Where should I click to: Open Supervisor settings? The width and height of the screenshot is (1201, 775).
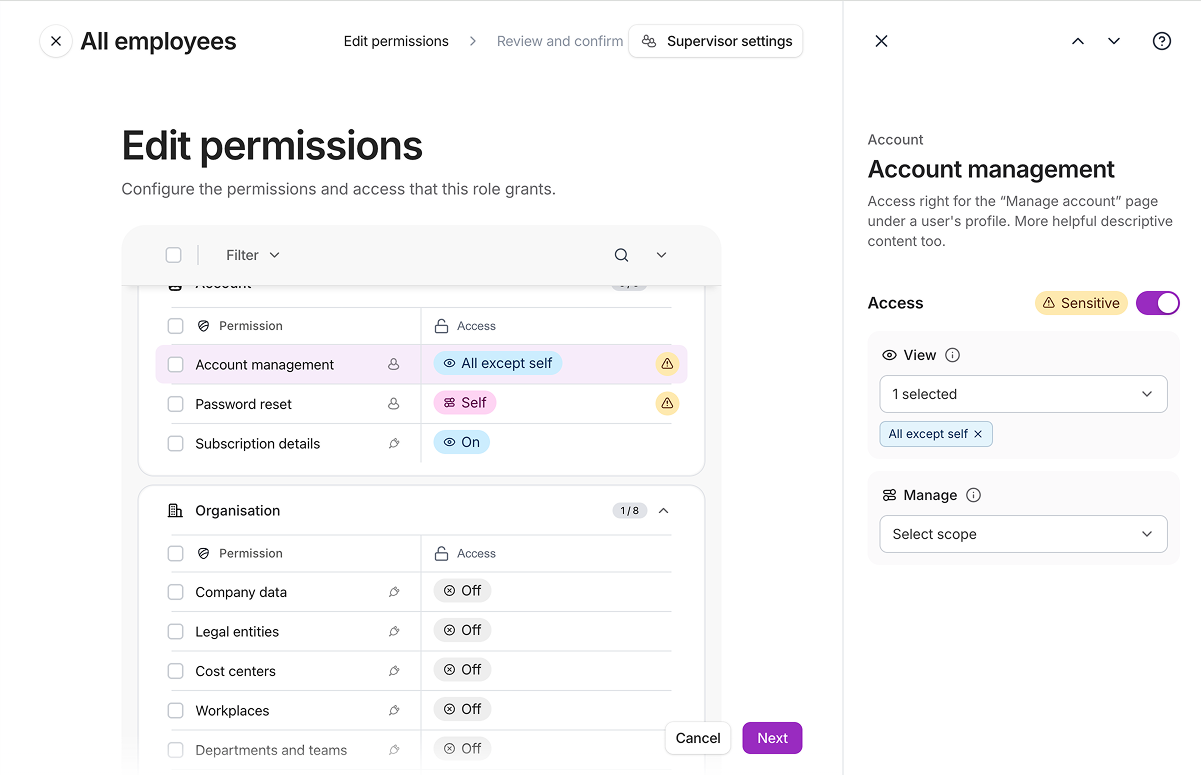716,41
